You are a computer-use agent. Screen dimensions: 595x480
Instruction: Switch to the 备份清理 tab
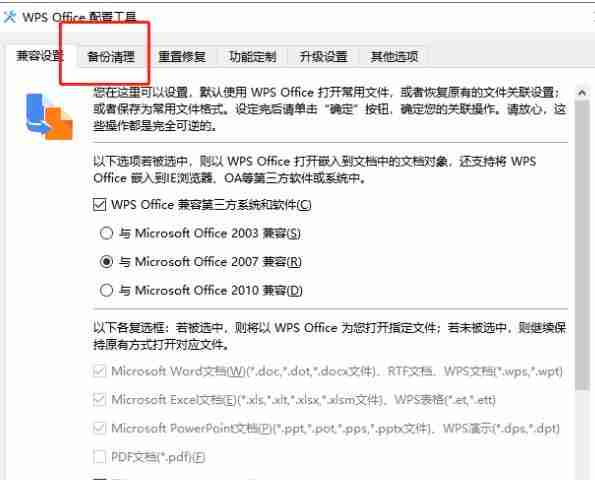pos(111,57)
